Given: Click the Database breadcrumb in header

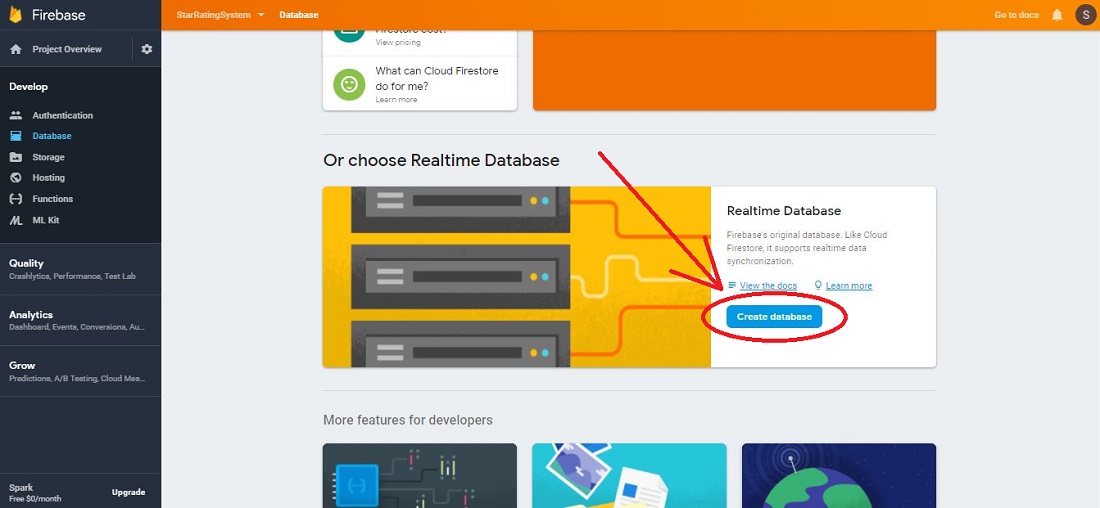Looking at the screenshot, I should (x=298, y=15).
